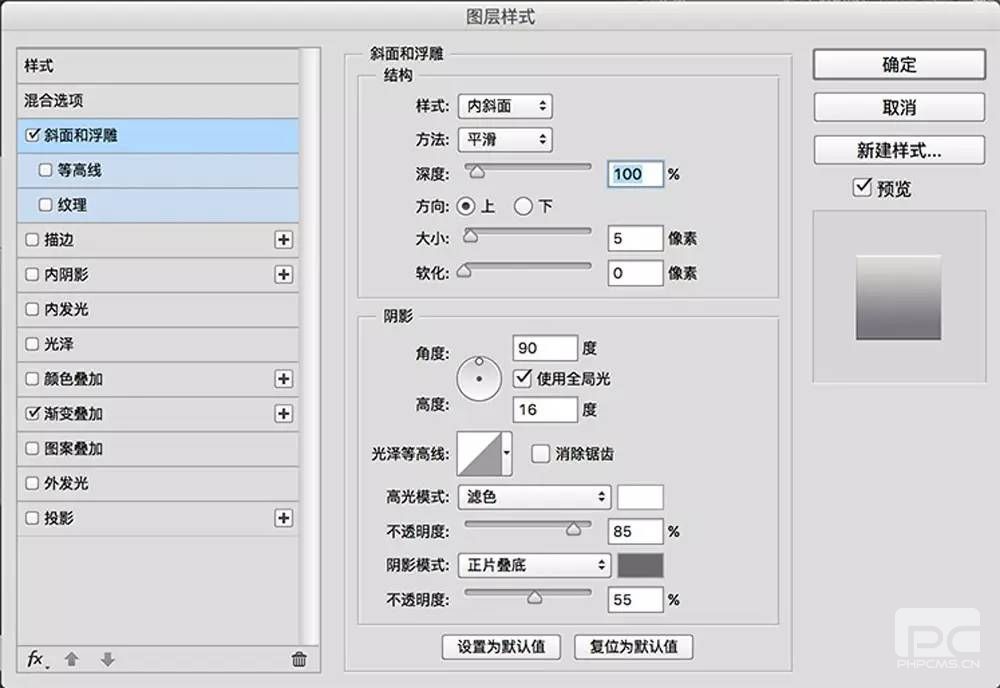This screenshot has height=688, width=1000.
Task: Open the 高光模式 dropdown showing 滤色
Action: 534,496
